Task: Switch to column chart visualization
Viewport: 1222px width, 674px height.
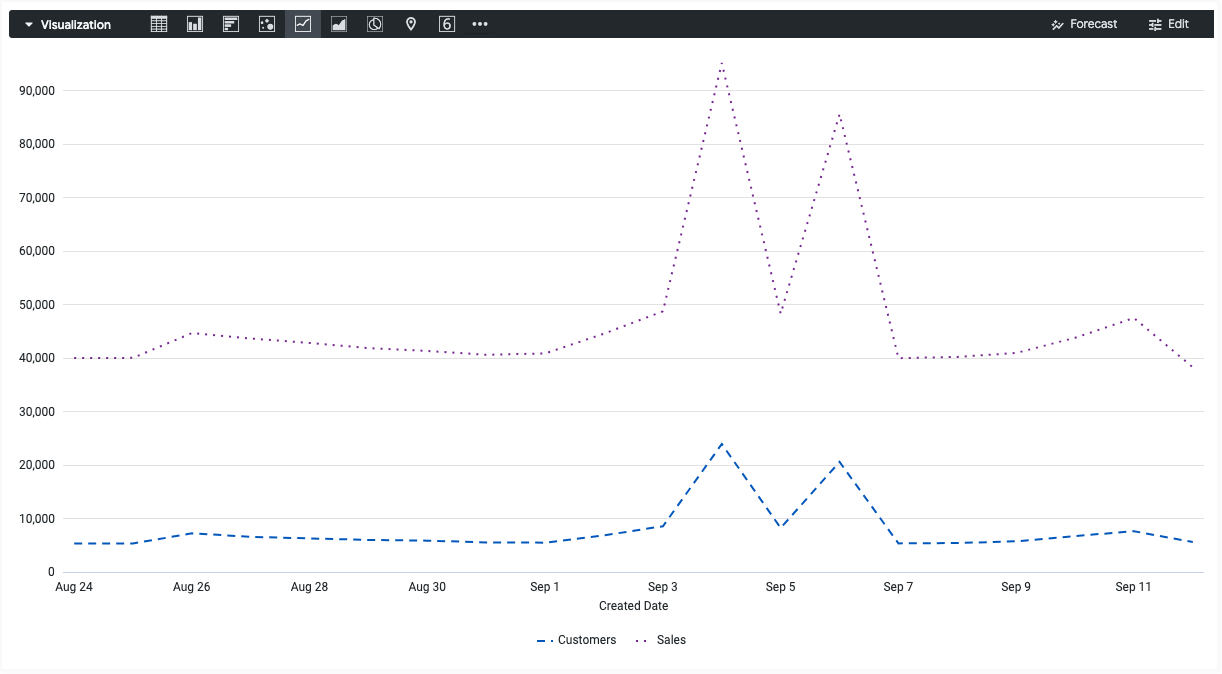Action: pyautogui.click(x=195, y=24)
